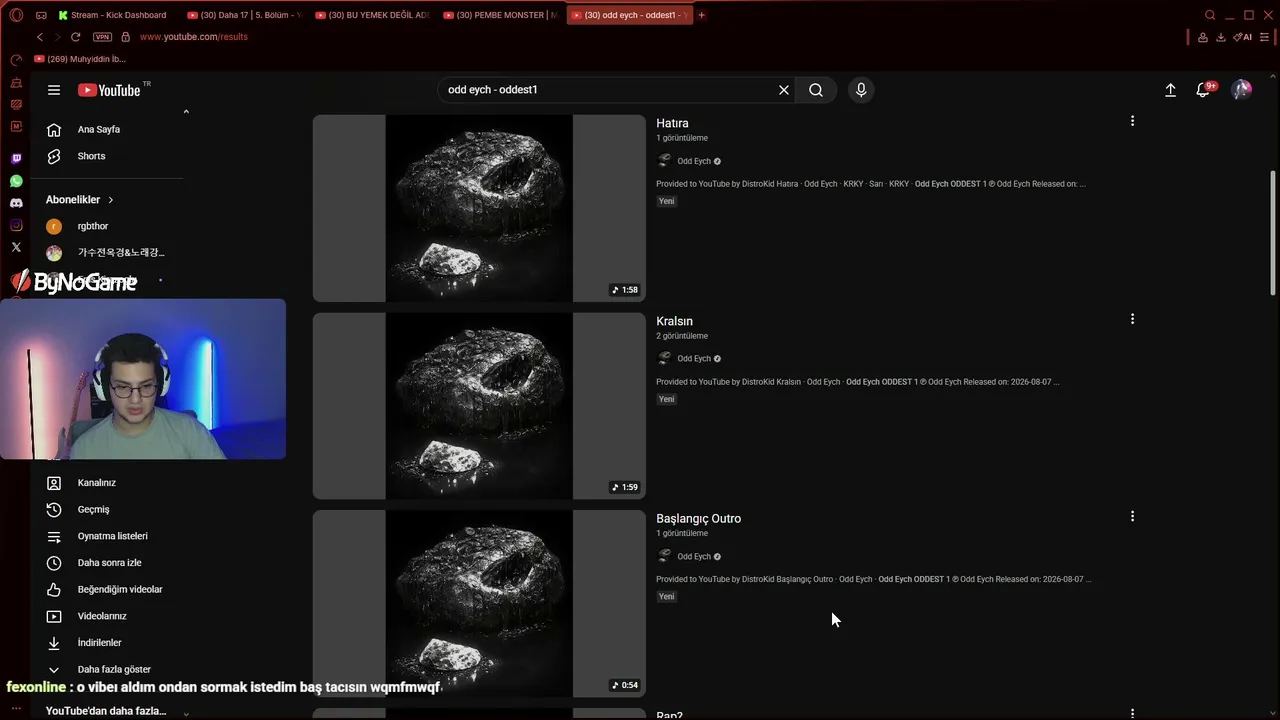The height and width of the screenshot is (720, 1280).
Task: Toggle the browser VPN badge
Action: tap(102, 37)
